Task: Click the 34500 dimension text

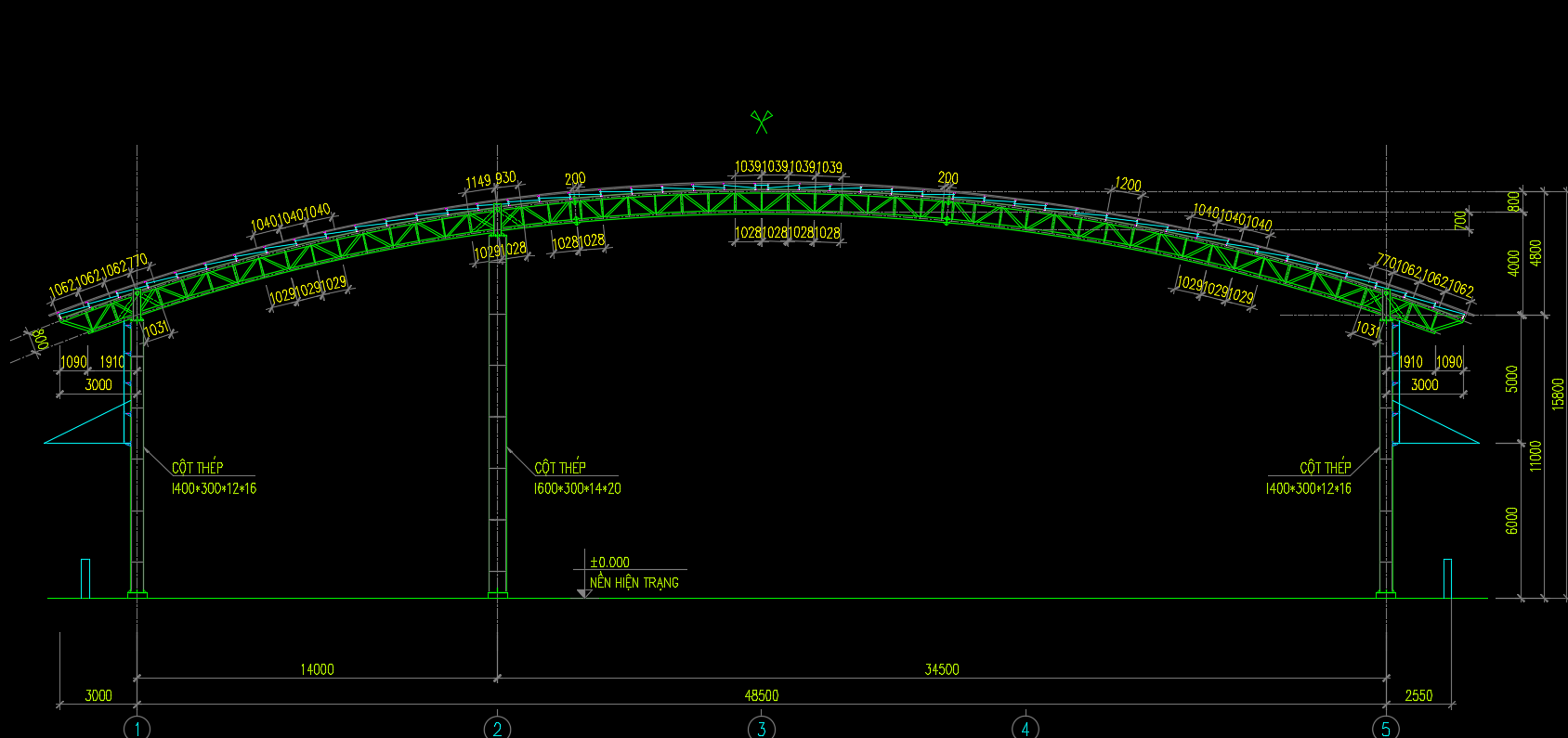Action: 941,669
